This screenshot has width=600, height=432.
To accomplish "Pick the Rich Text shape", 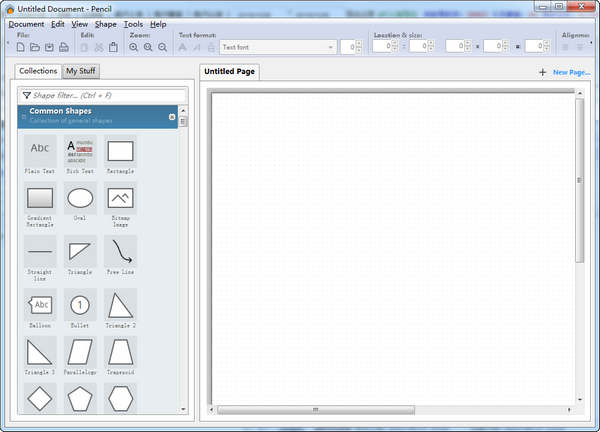I will [80, 151].
